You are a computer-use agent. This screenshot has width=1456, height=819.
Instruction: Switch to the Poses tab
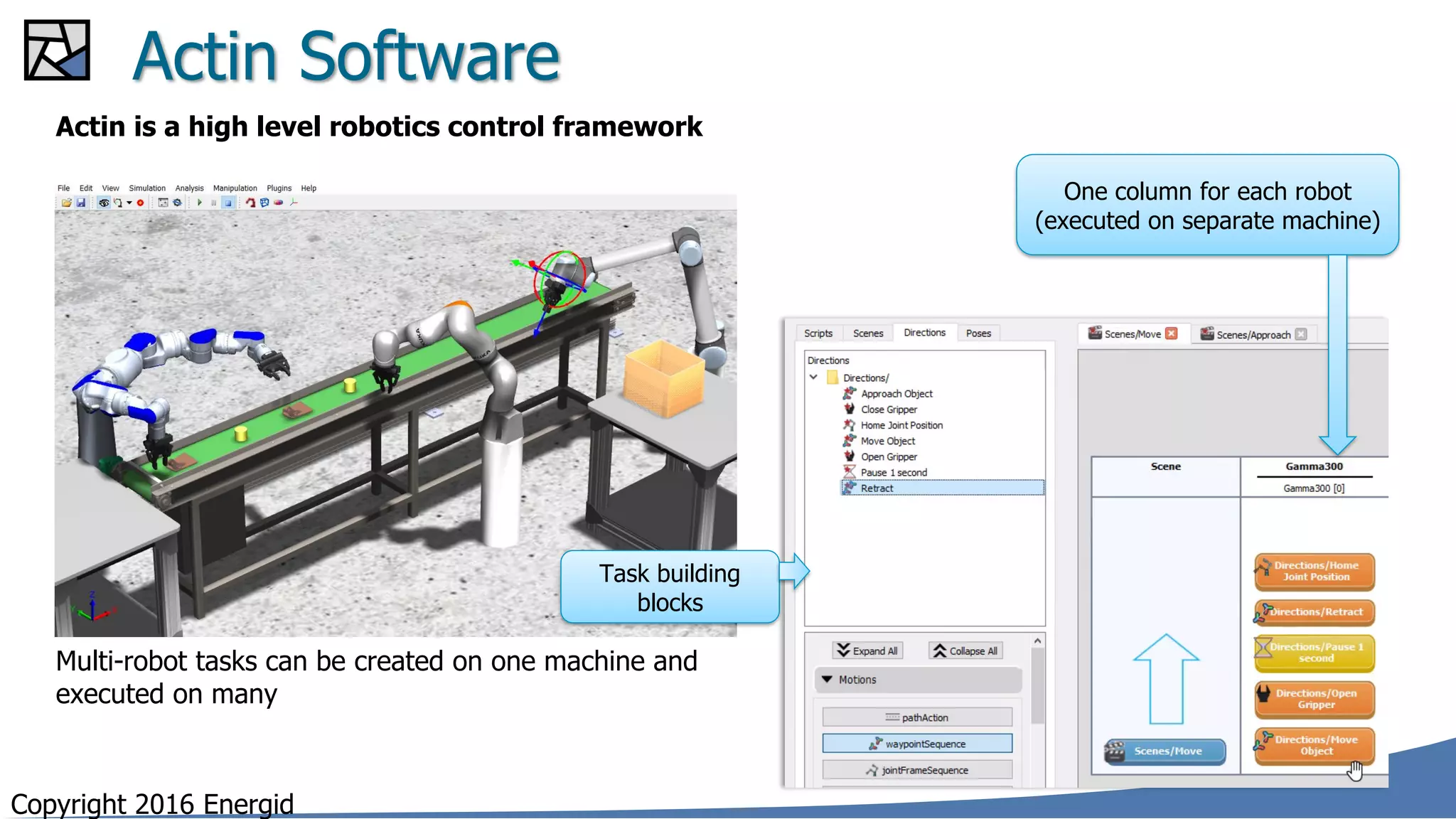(978, 333)
